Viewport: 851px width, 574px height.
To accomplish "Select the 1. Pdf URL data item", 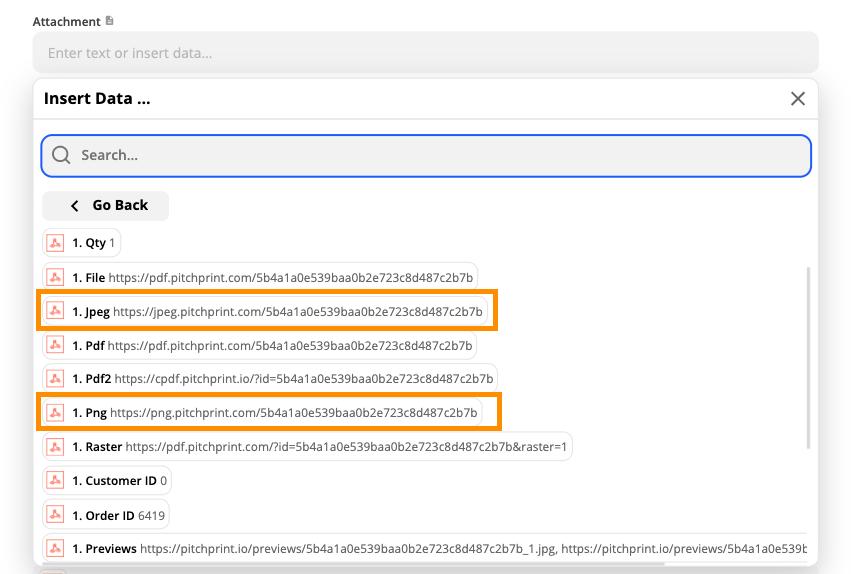I will pyautogui.click(x=259, y=346).
